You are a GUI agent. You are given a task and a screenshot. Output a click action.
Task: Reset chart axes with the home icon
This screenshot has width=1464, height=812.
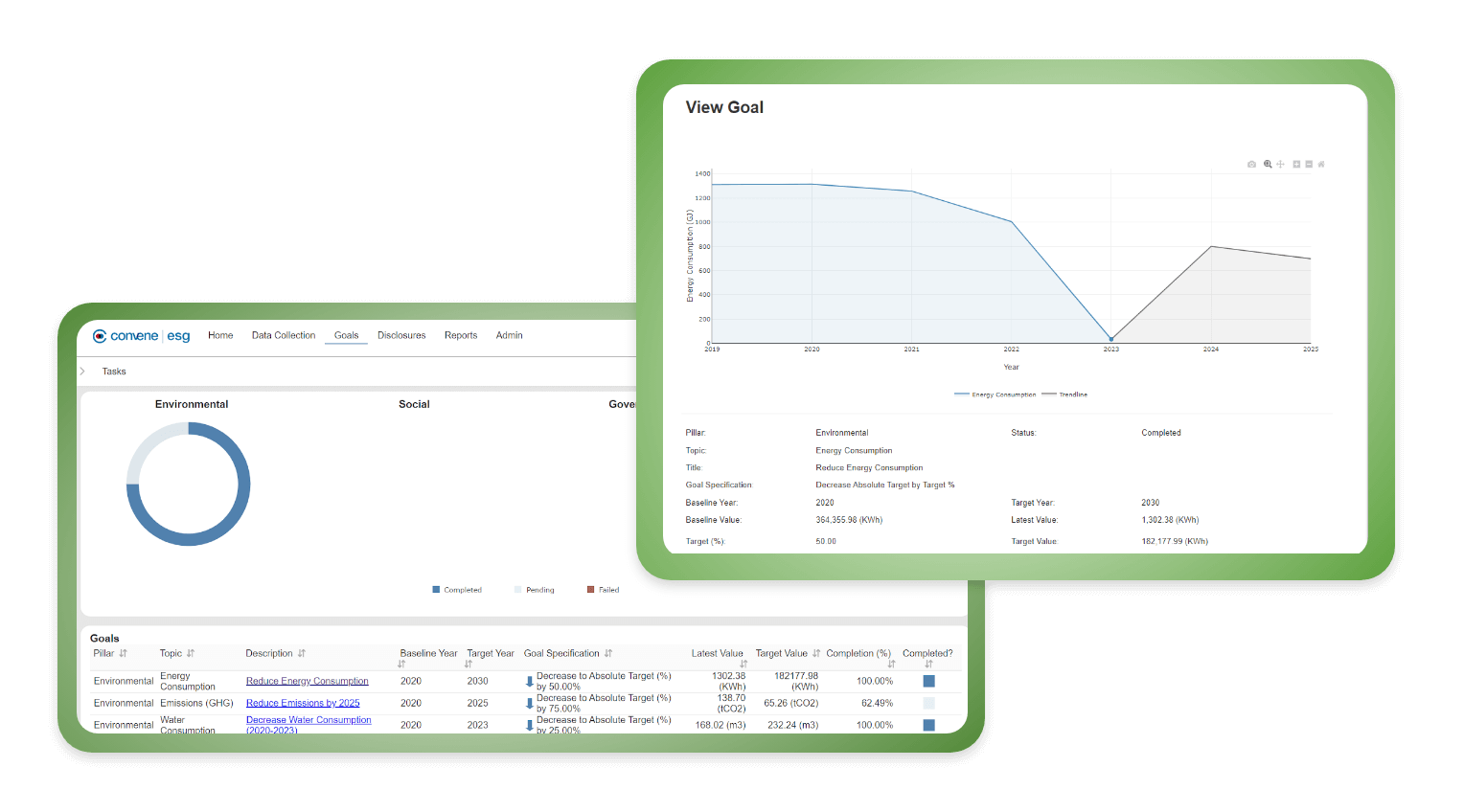(1321, 165)
